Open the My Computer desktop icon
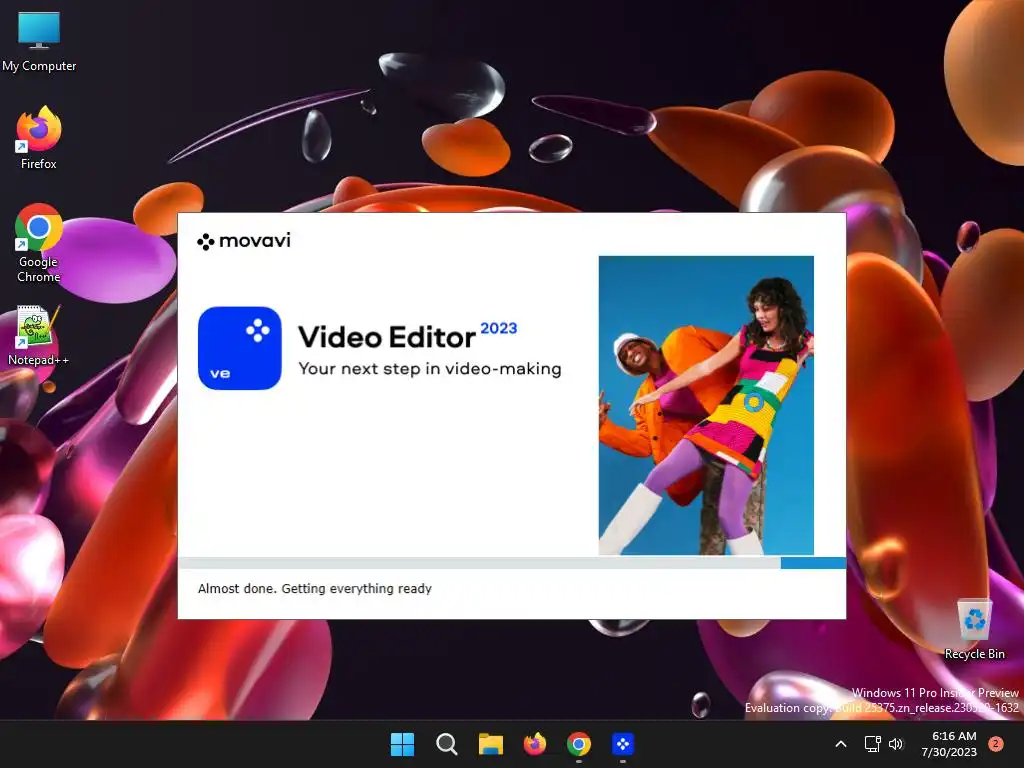This screenshot has height=768, width=1024. (x=39, y=42)
